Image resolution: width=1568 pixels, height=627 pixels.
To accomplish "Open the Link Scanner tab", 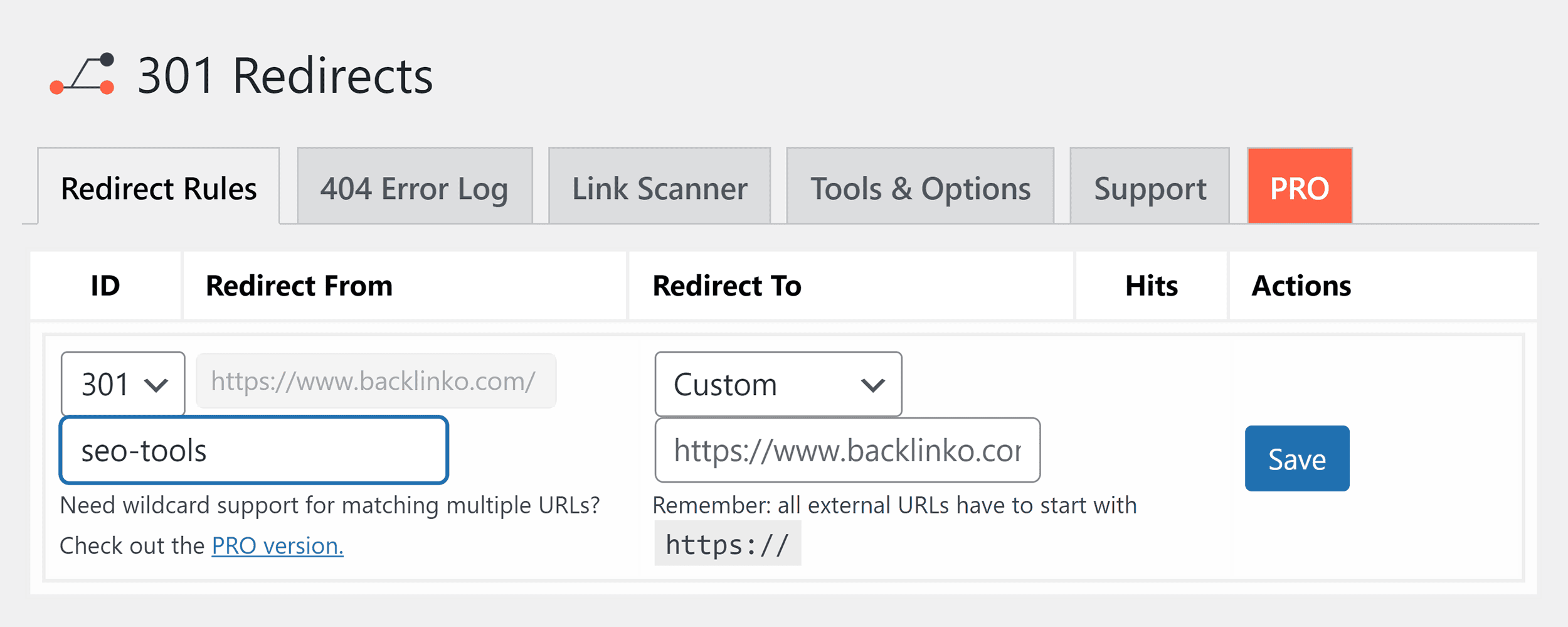I will 659,187.
